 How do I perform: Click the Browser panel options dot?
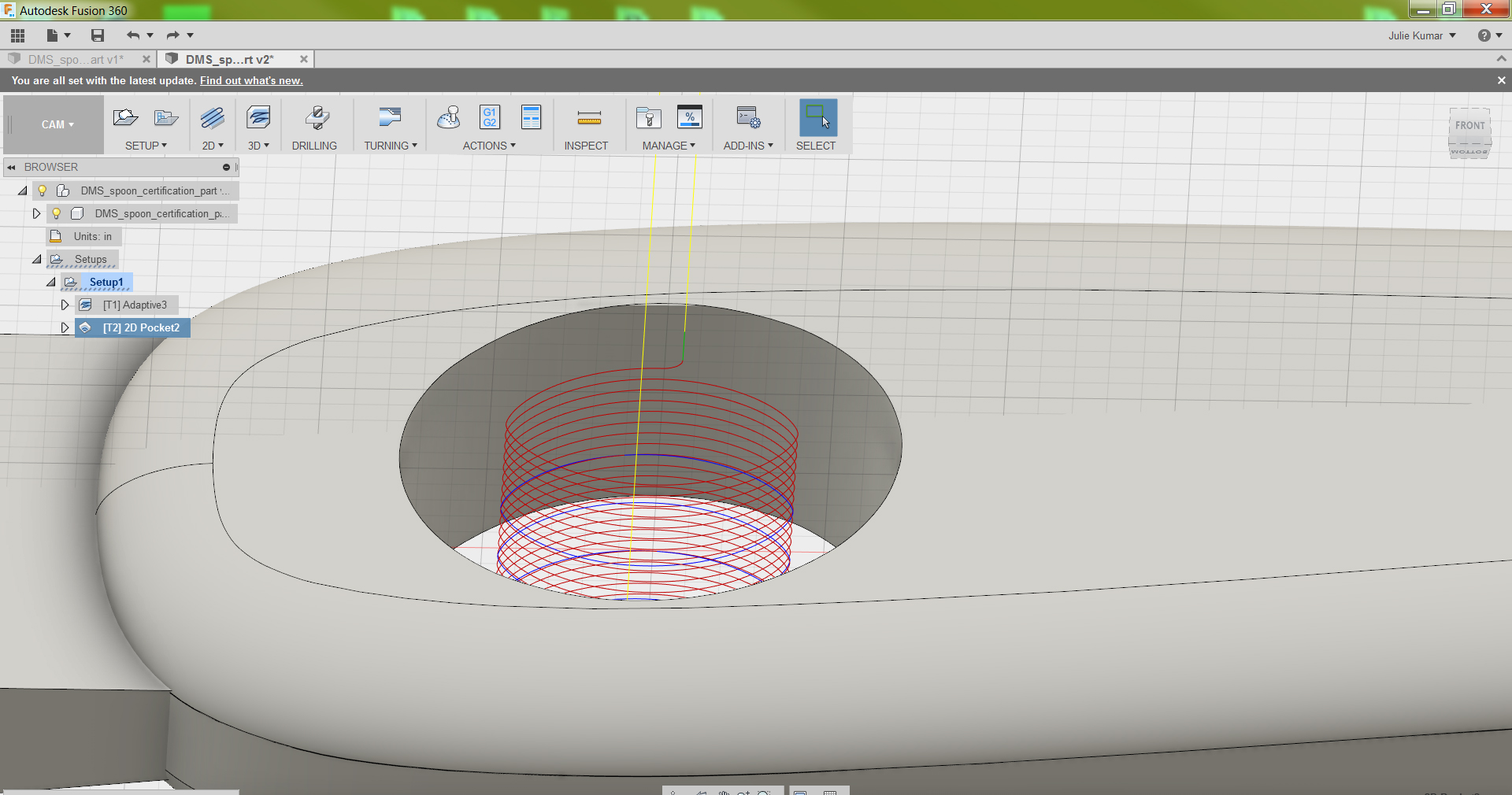coord(226,167)
